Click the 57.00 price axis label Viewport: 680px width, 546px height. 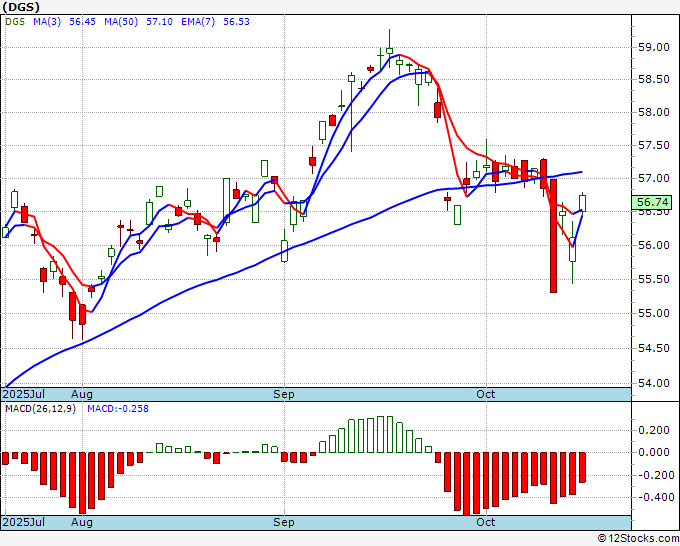(654, 178)
